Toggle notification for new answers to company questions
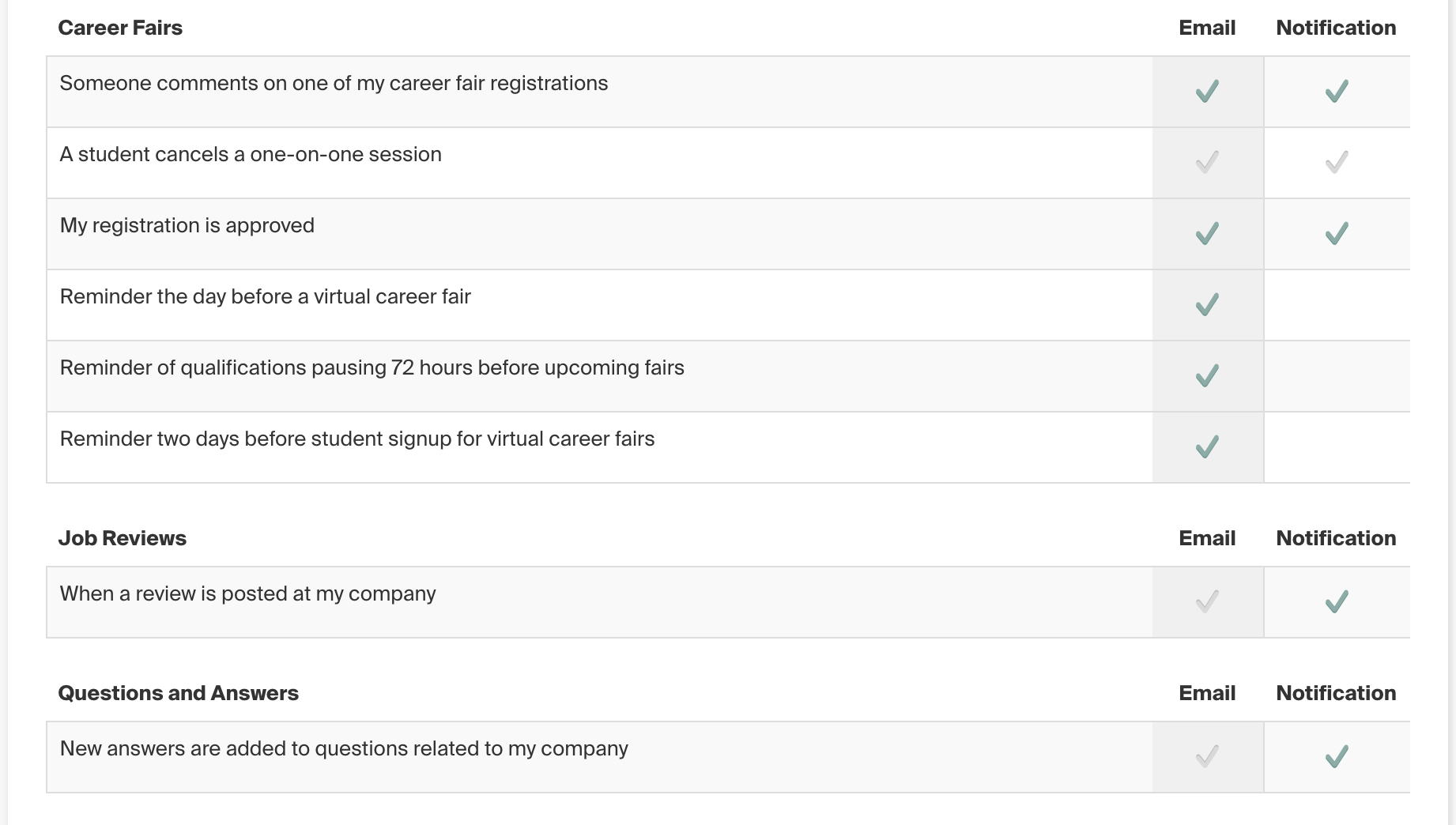The image size is (1456, 825). 1337,757
